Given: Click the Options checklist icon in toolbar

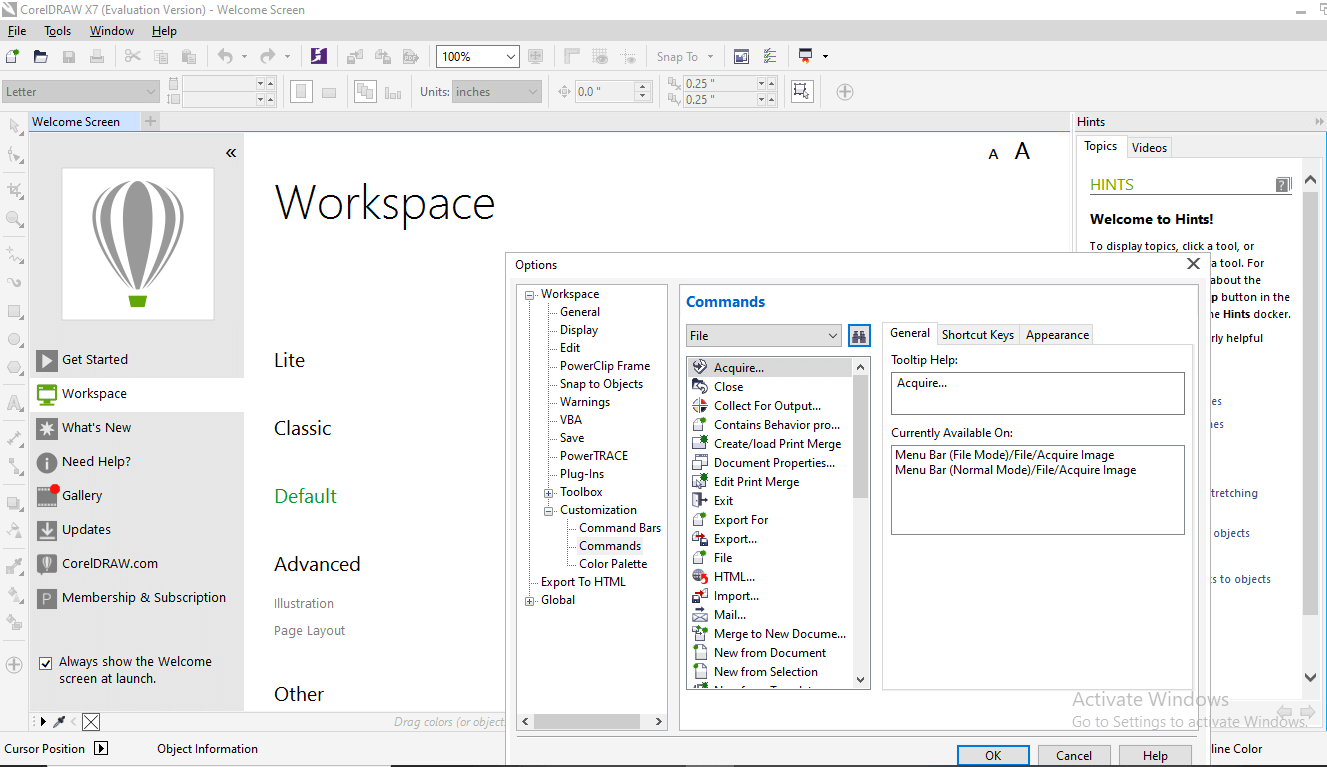Looking at the screenshot, I should click(x=770, y=56).
